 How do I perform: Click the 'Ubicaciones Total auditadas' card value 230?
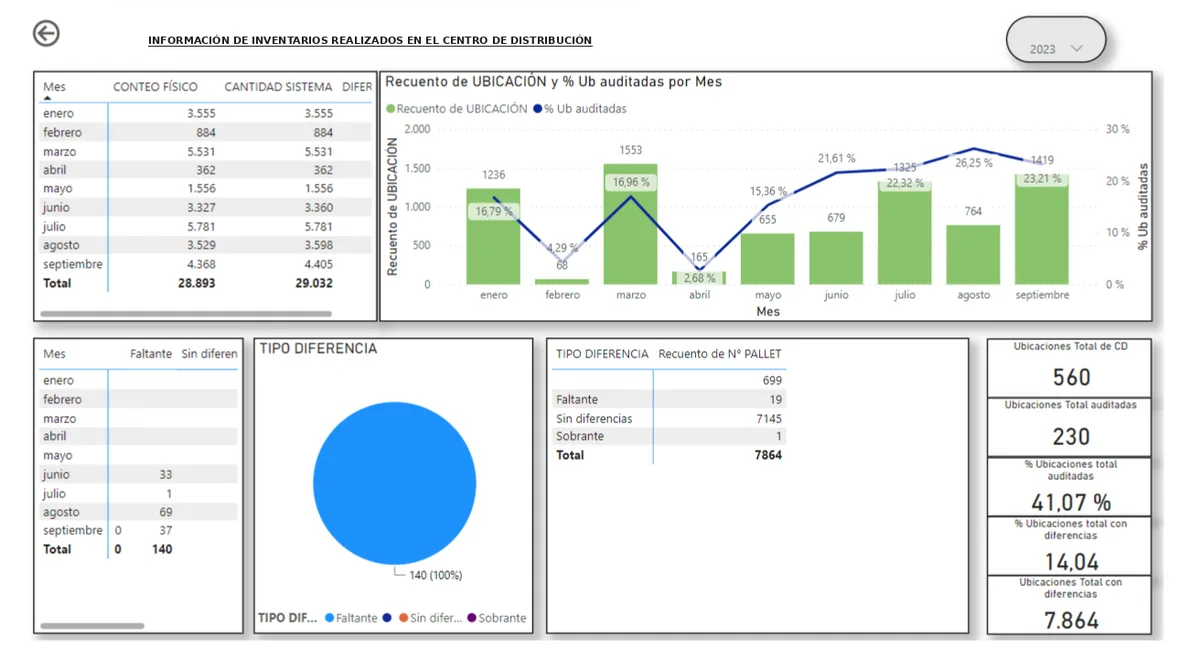tap(1071, 436)
